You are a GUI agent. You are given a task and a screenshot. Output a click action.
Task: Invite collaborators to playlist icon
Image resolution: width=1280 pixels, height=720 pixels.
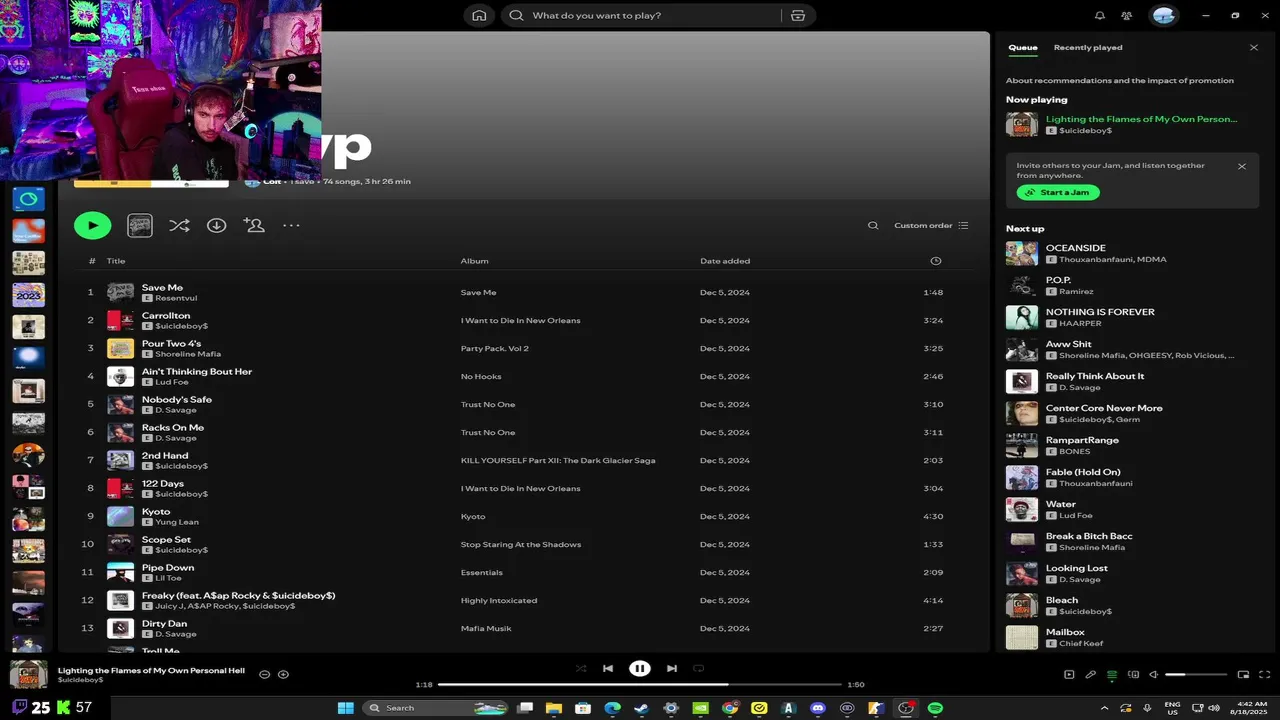tap(254, 225)
